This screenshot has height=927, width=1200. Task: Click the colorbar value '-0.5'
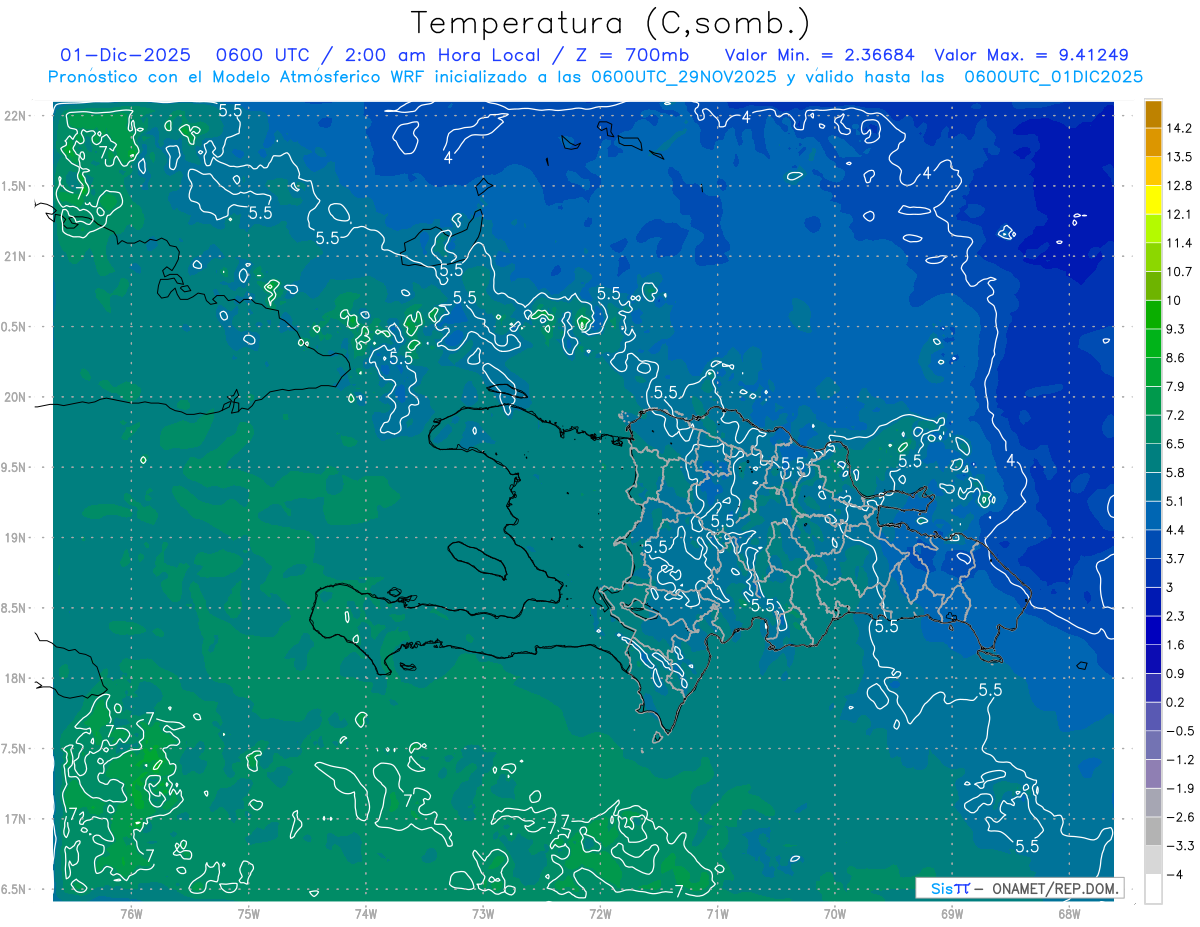click(x=1181, y=731)
